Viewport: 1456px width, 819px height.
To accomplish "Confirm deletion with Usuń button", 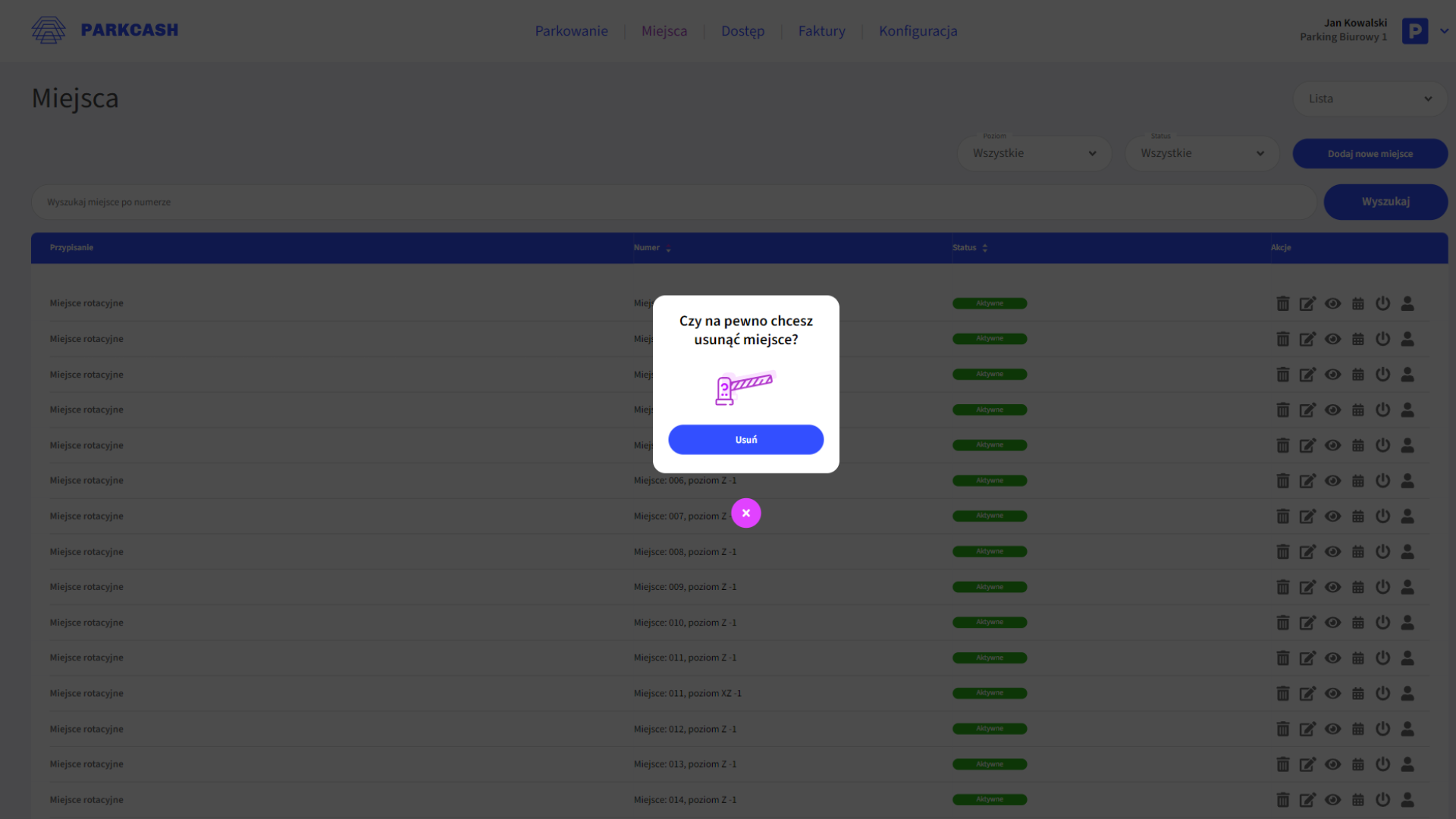I will pos(745,440).
